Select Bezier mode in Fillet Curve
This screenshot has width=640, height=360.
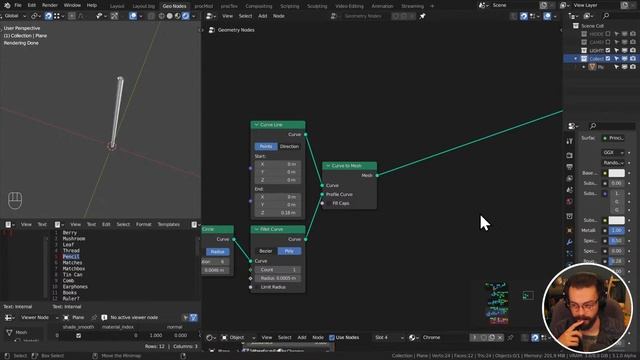point(266,251)
